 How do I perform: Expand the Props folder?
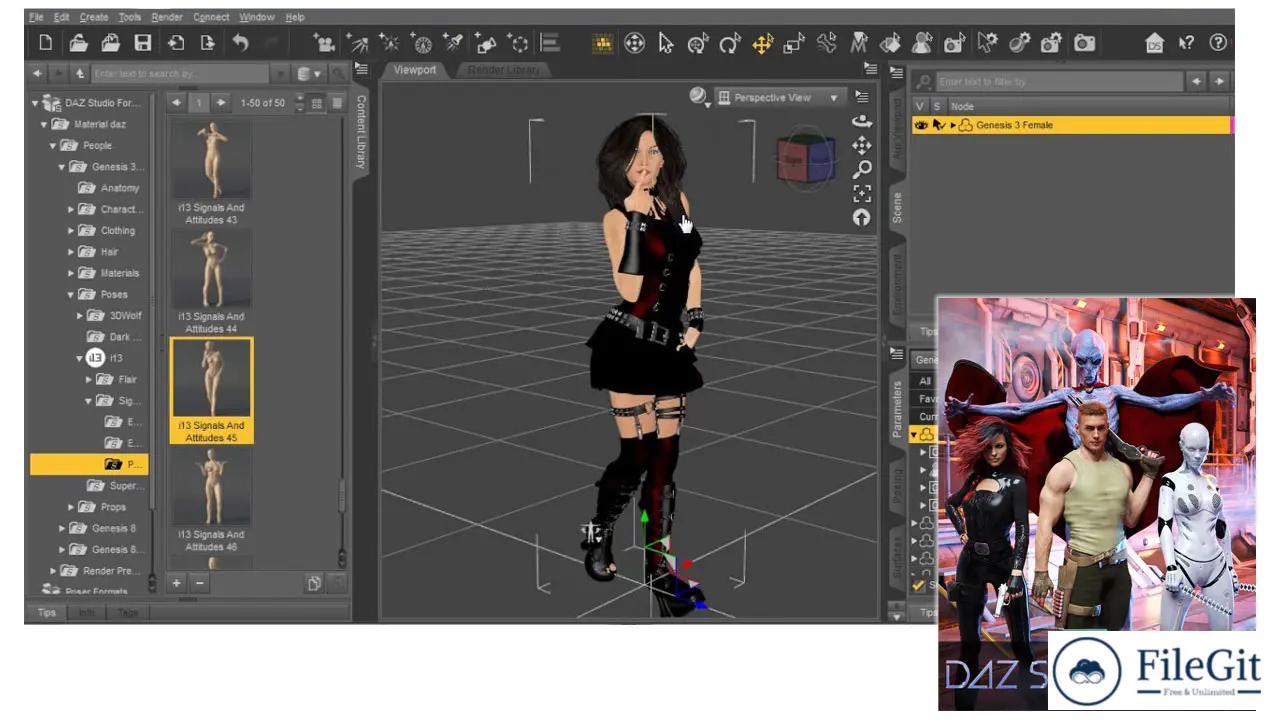click(71, 507)
